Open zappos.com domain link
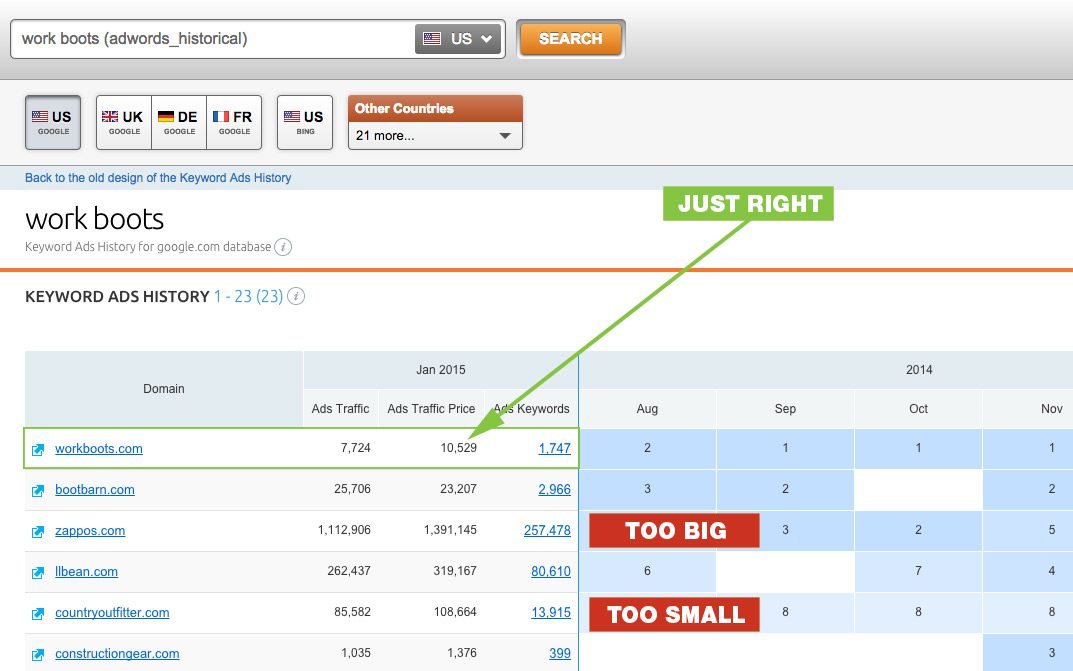 [x=90, y=531]
